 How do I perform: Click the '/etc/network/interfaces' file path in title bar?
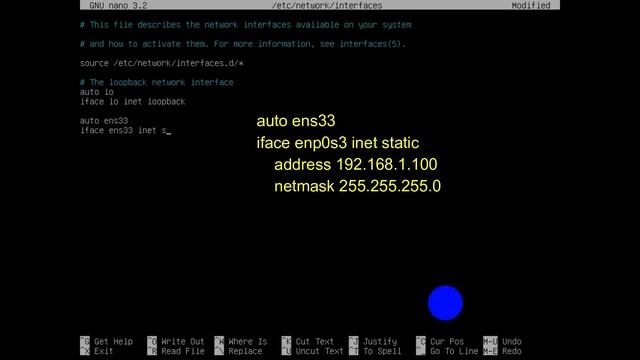tap(327, 5)
